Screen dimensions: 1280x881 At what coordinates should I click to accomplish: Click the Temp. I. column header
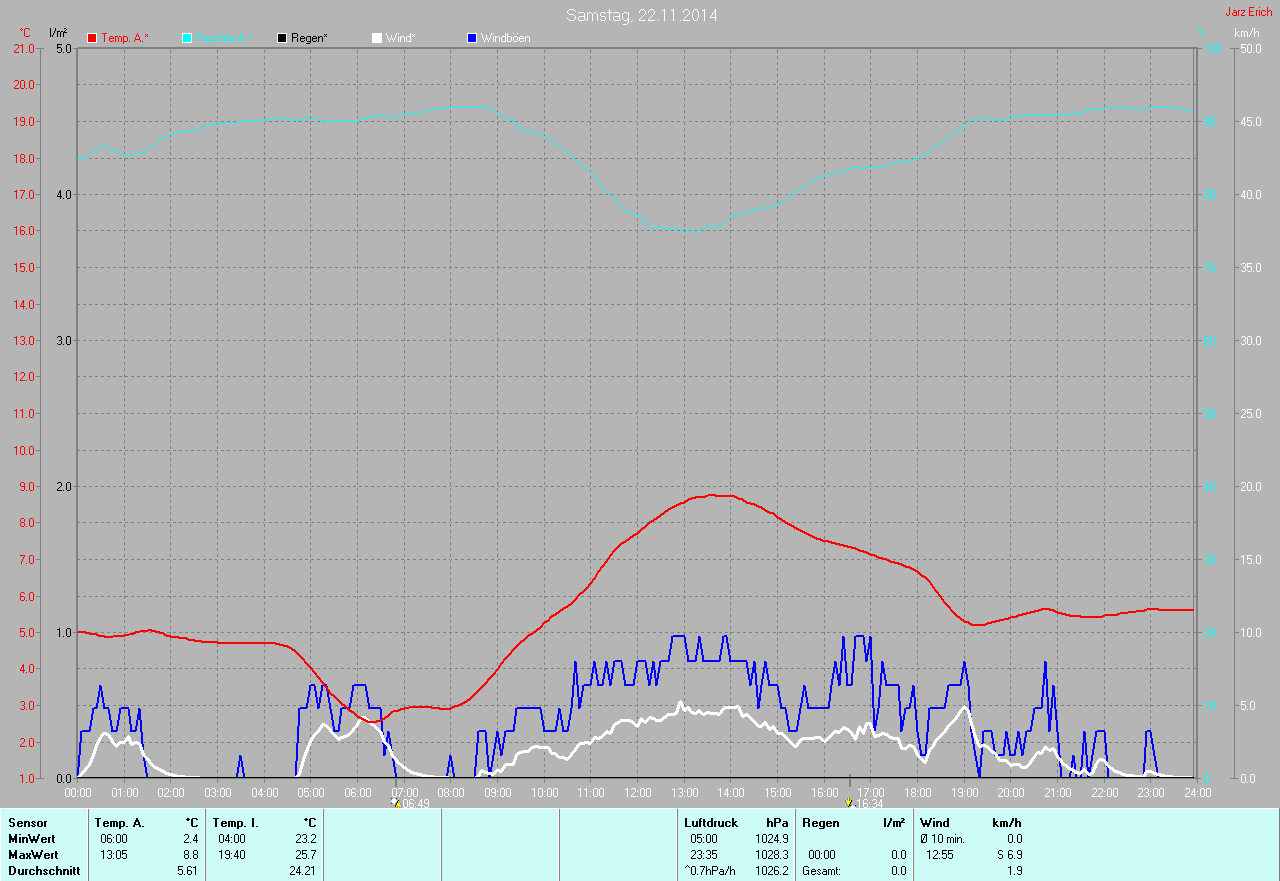pyautogui.click(x=234, y=823)
